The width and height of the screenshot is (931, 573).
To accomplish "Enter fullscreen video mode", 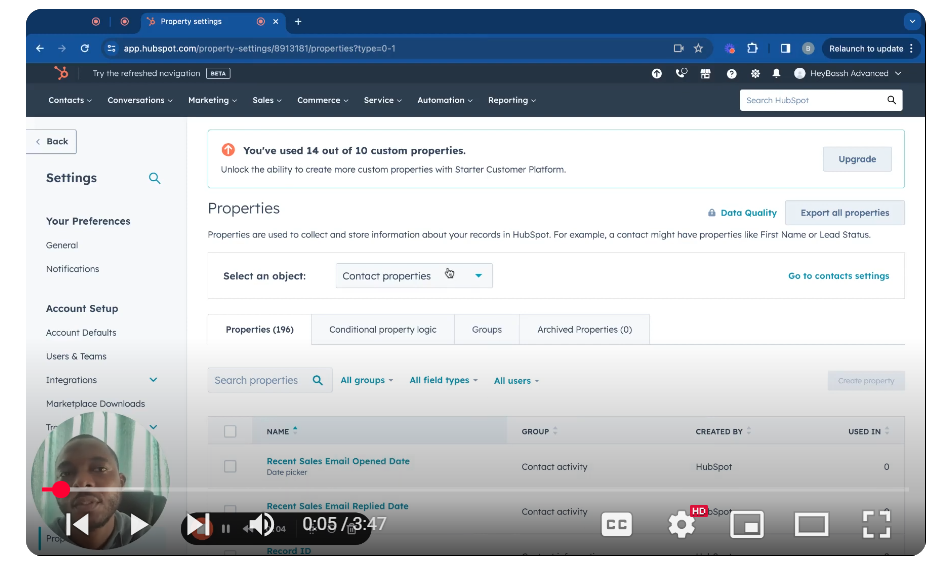I will (876, 524).
